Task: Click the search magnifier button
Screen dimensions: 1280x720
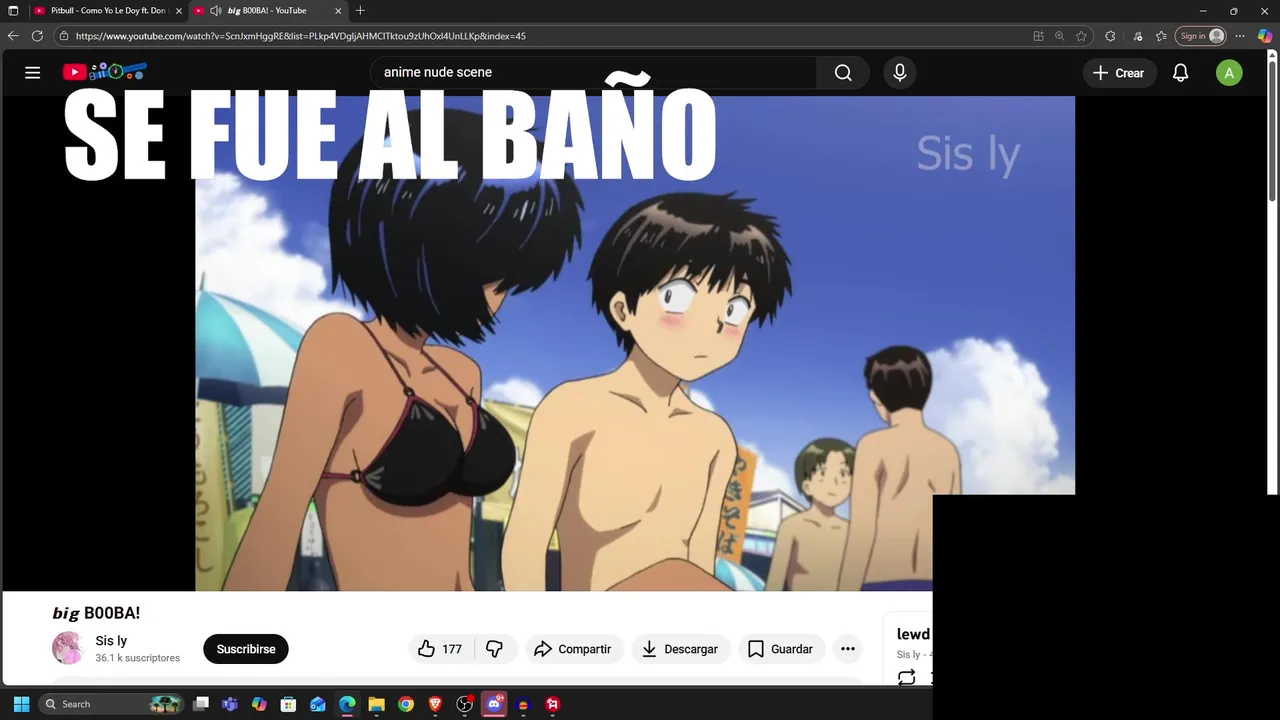Action: click(843, 73)
